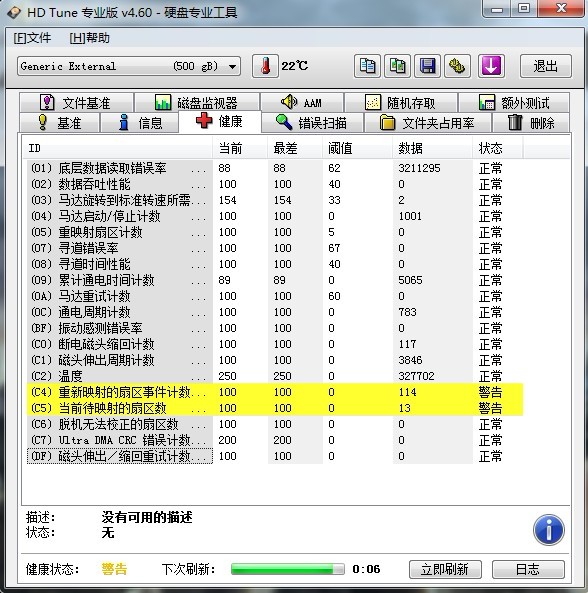This screenshot has height=593, width=588.
Task: Select the (03) 马达旋转到标准转速所需 row
Action: click(x=275, y=200)
